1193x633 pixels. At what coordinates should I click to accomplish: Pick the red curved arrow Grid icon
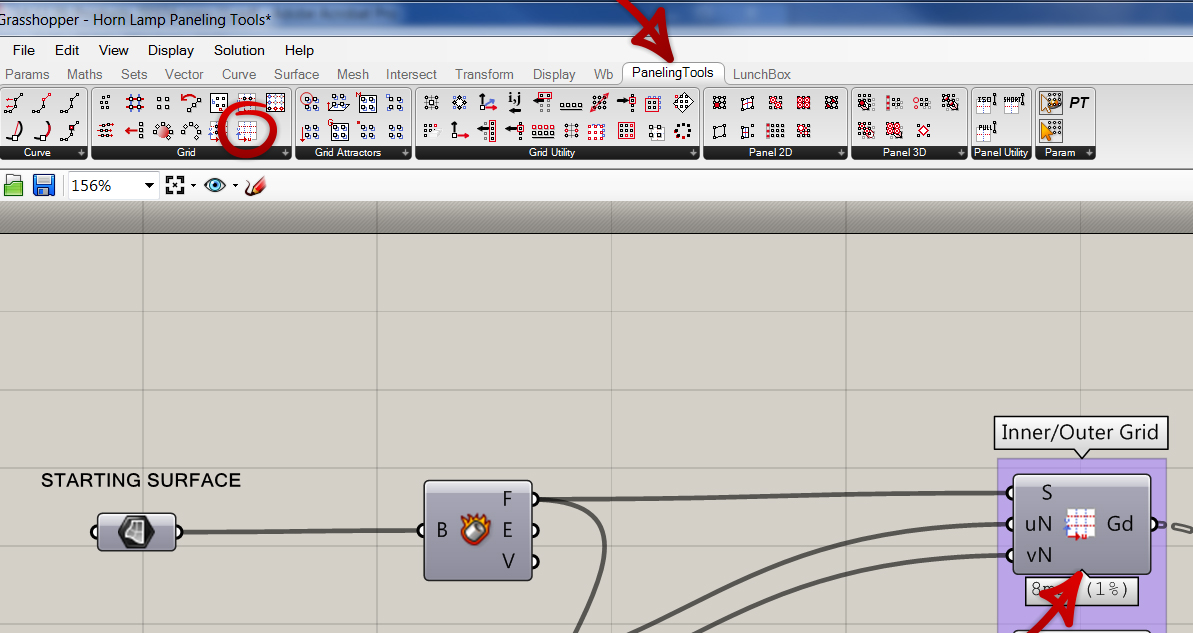coord(191,102)
